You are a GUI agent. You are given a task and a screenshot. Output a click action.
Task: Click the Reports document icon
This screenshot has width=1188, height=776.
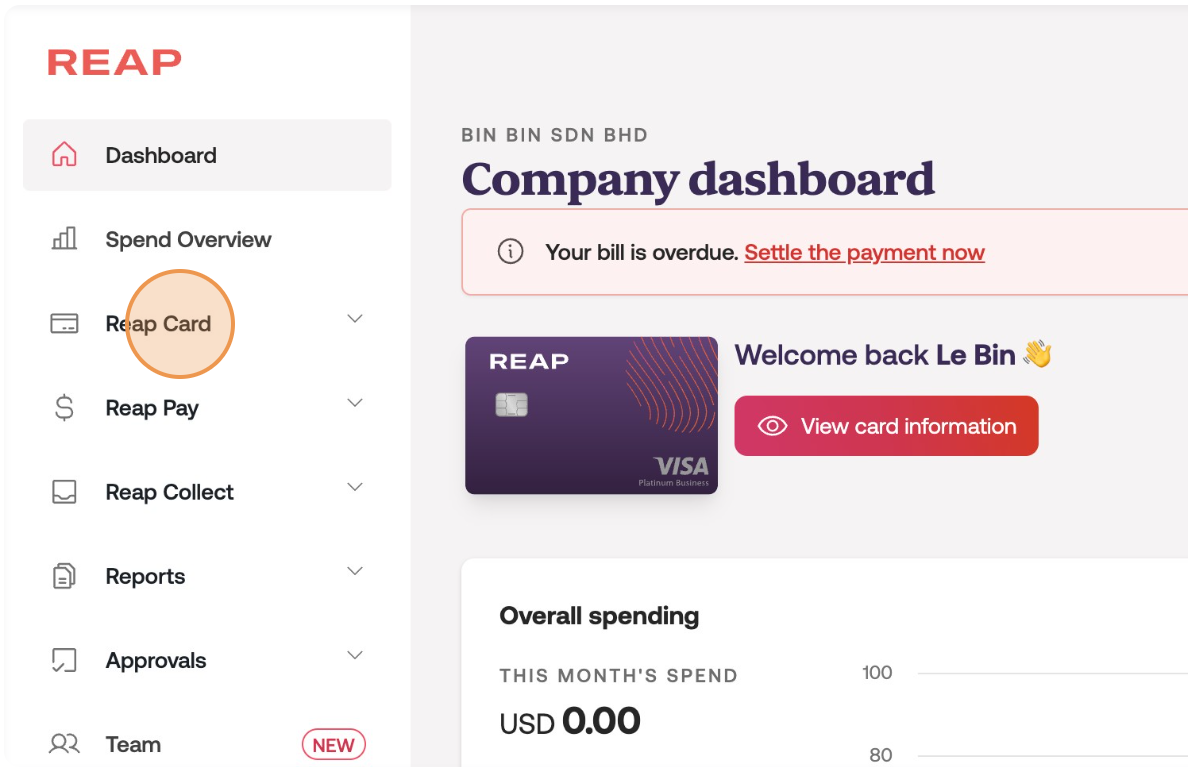tap(64, 576)
